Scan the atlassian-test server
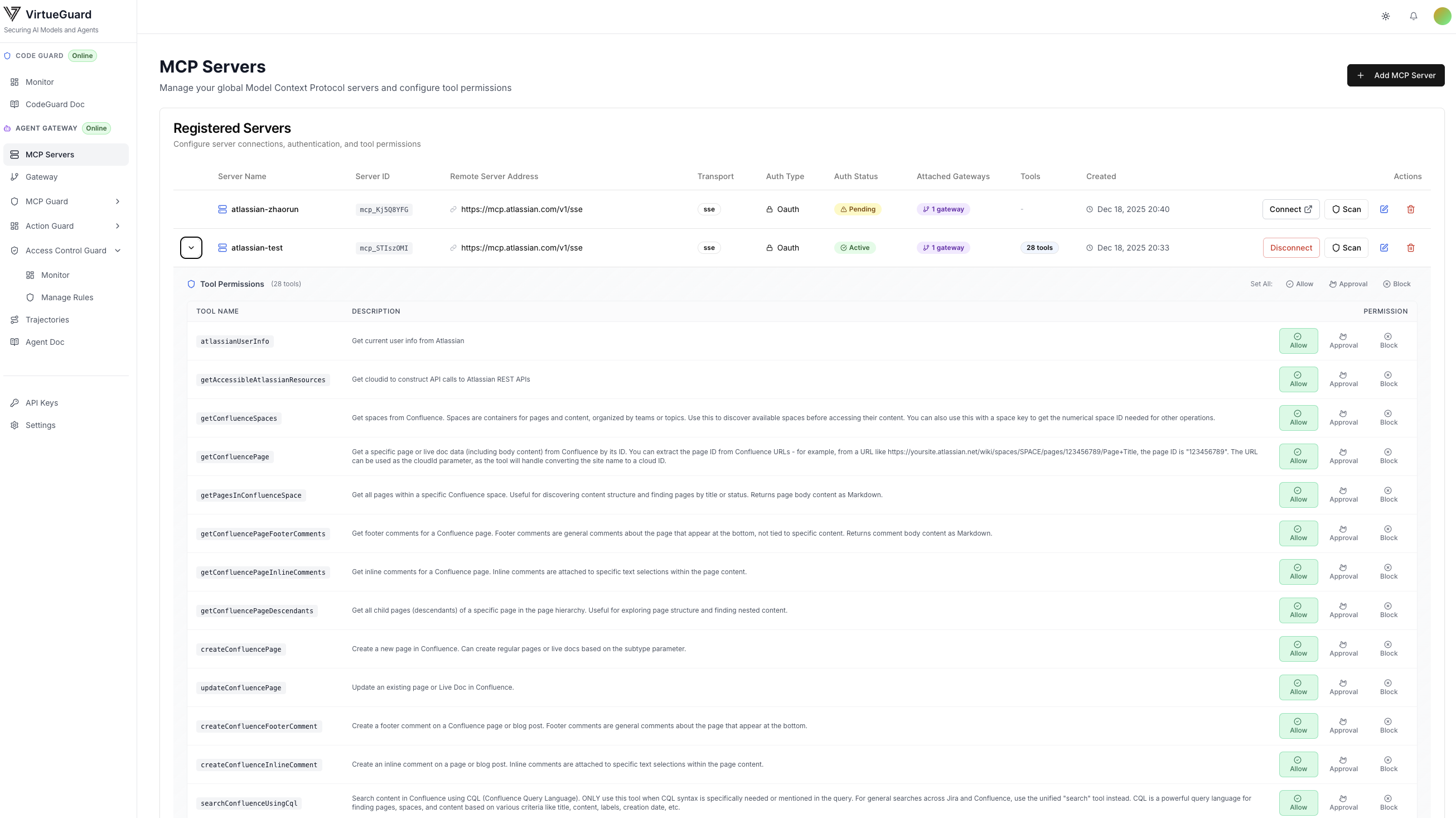This screenshot has height=818, width=1456. coord(1346,248)
